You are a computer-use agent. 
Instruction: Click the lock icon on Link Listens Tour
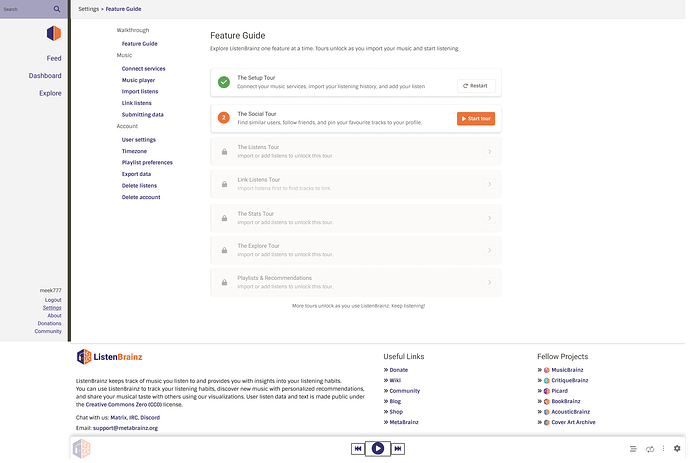(x=224, y=184)
